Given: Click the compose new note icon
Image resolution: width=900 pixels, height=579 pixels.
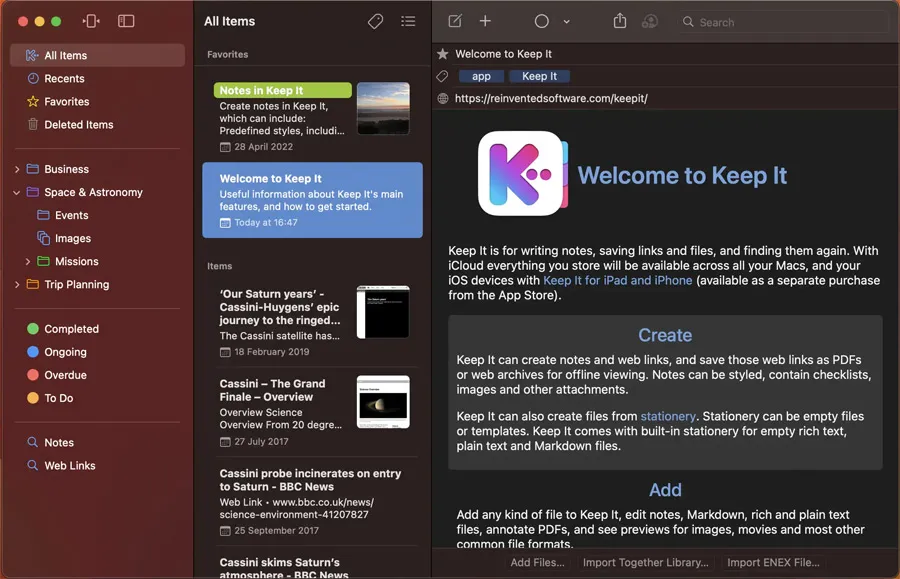Looking at the screenshot, I should [x=455, y=21].
